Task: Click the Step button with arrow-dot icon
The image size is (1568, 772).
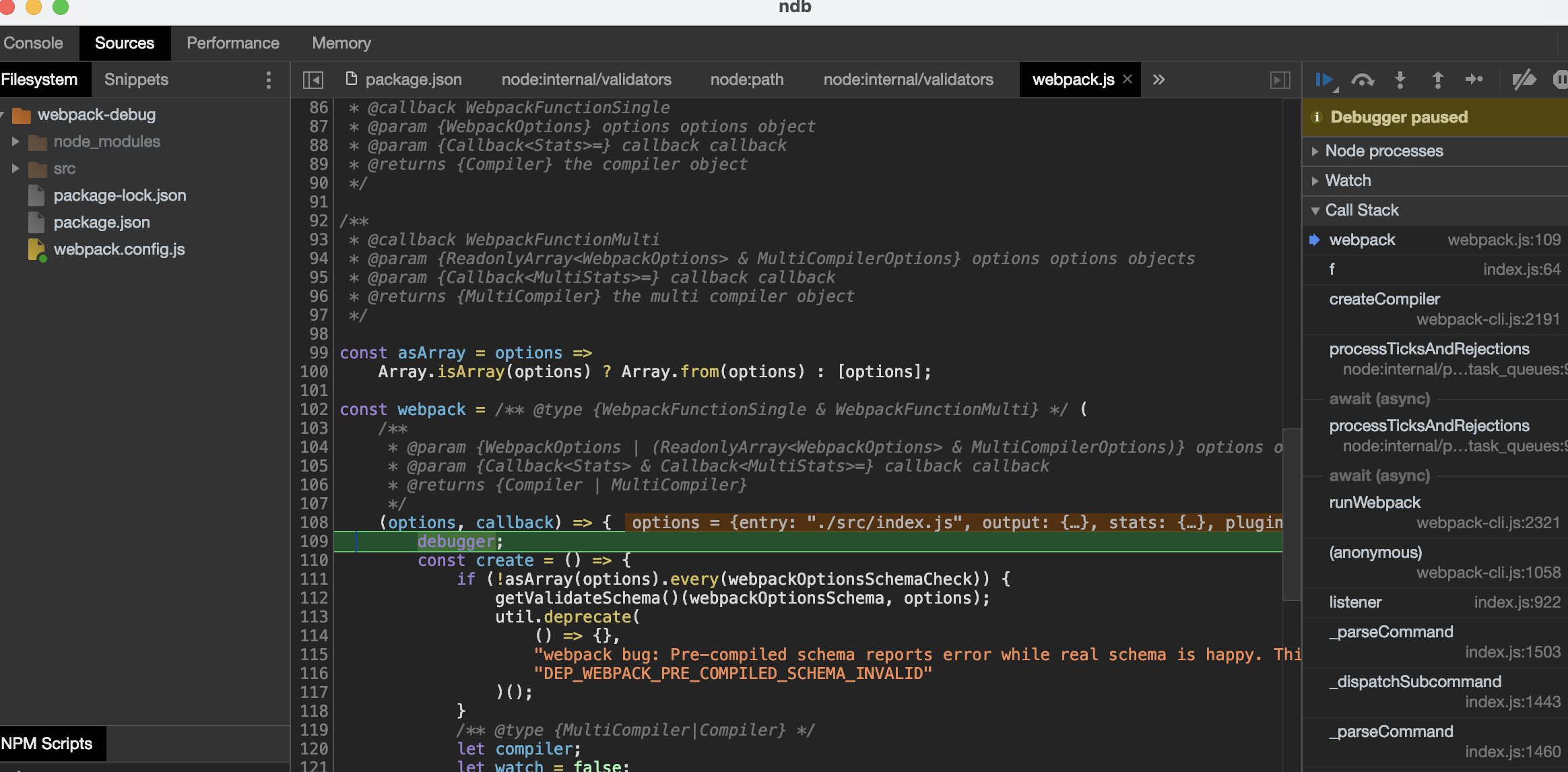Action: (1474, 80)
